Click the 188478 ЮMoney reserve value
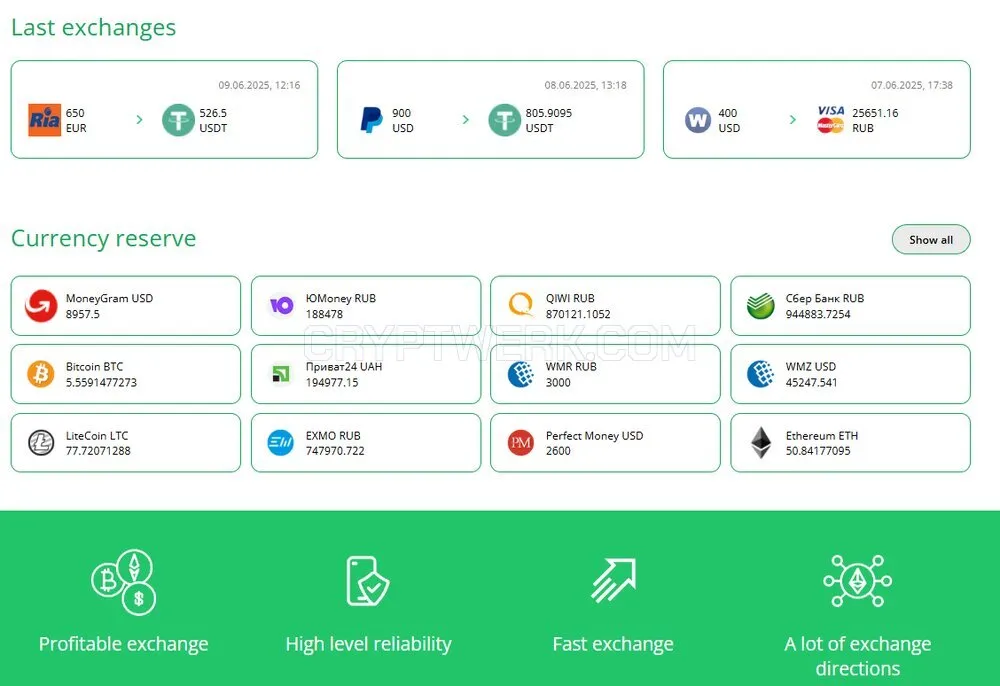 pyautogui.click(x=324, y=314)
